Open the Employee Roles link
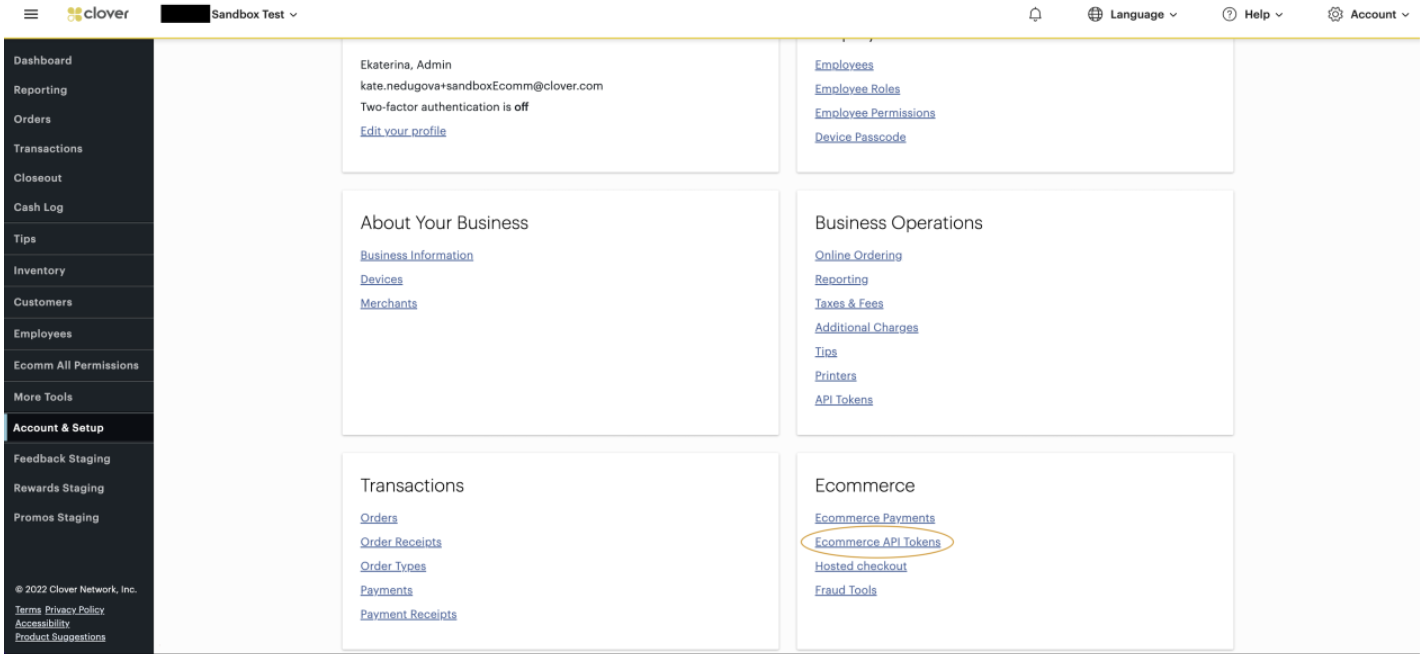 (857, 89)
